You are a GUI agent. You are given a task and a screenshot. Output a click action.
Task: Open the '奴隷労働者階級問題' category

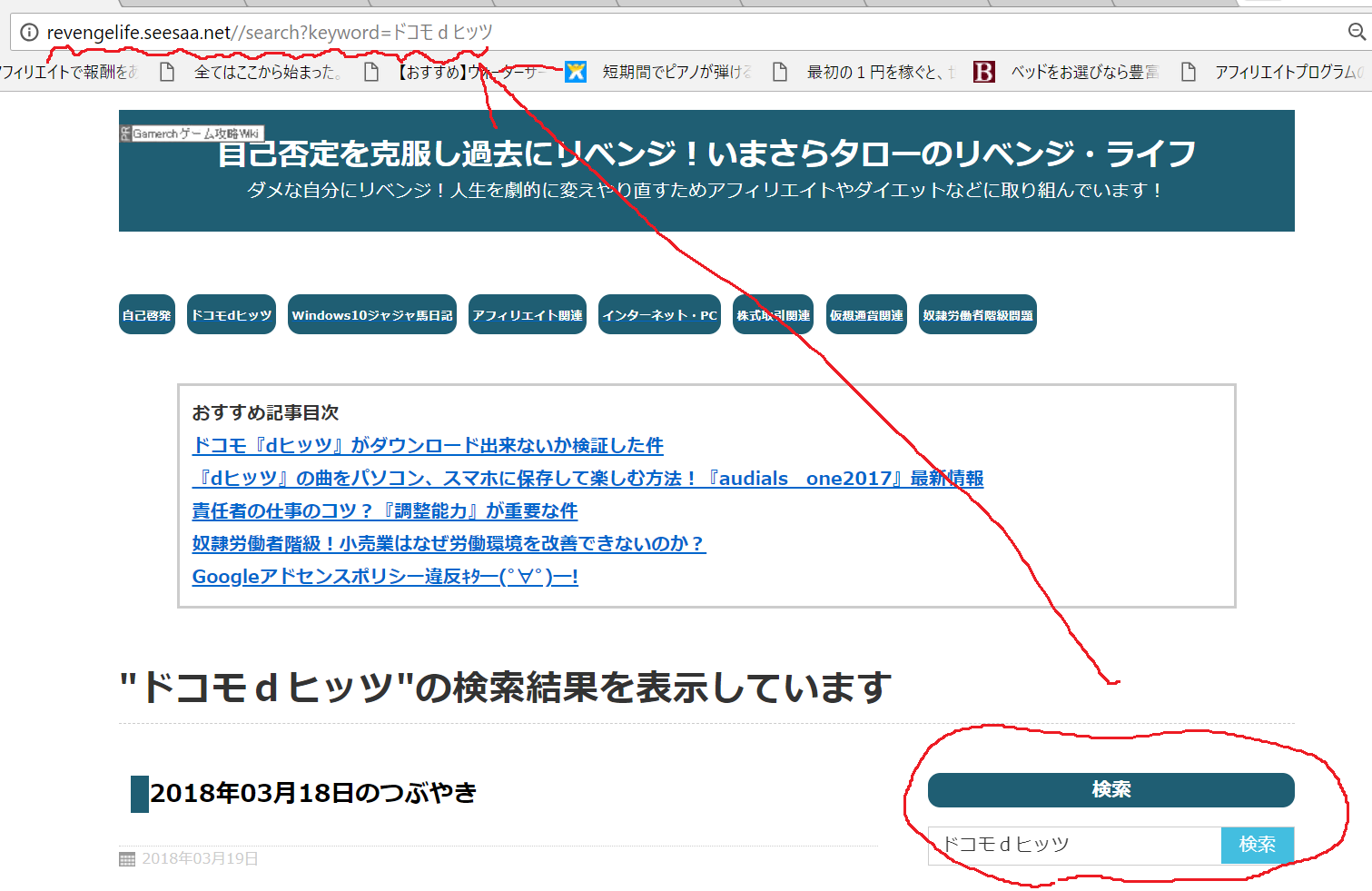click(978, 315)
